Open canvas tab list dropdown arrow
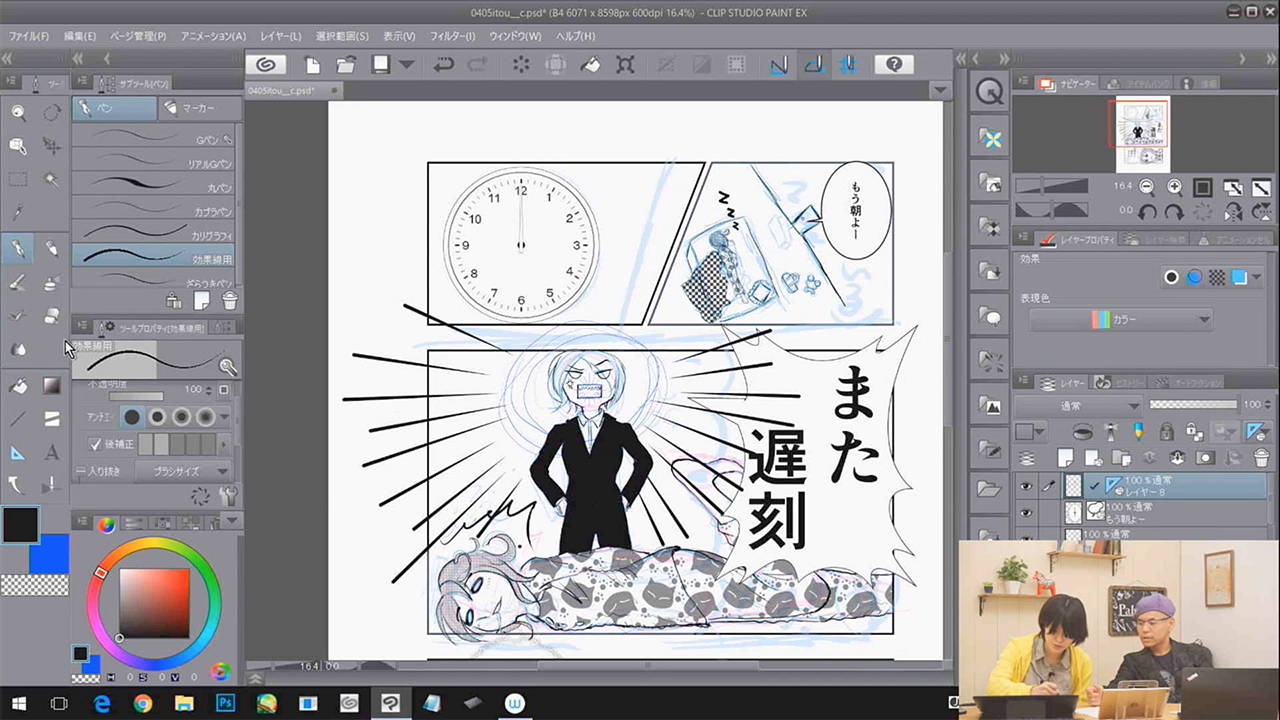 (939, 91)
